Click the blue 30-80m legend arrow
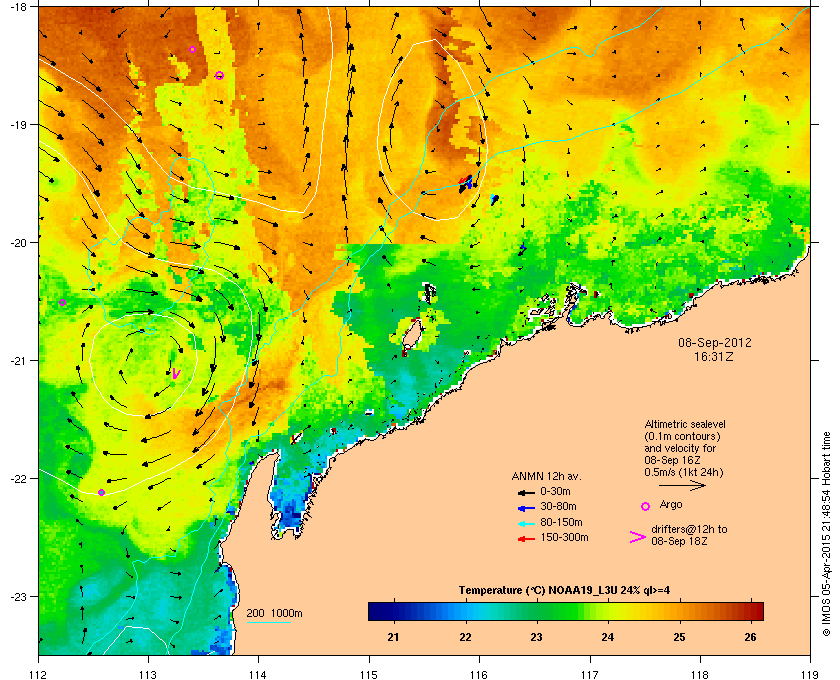Screen dimensions: 840x680 click(526, 508)
